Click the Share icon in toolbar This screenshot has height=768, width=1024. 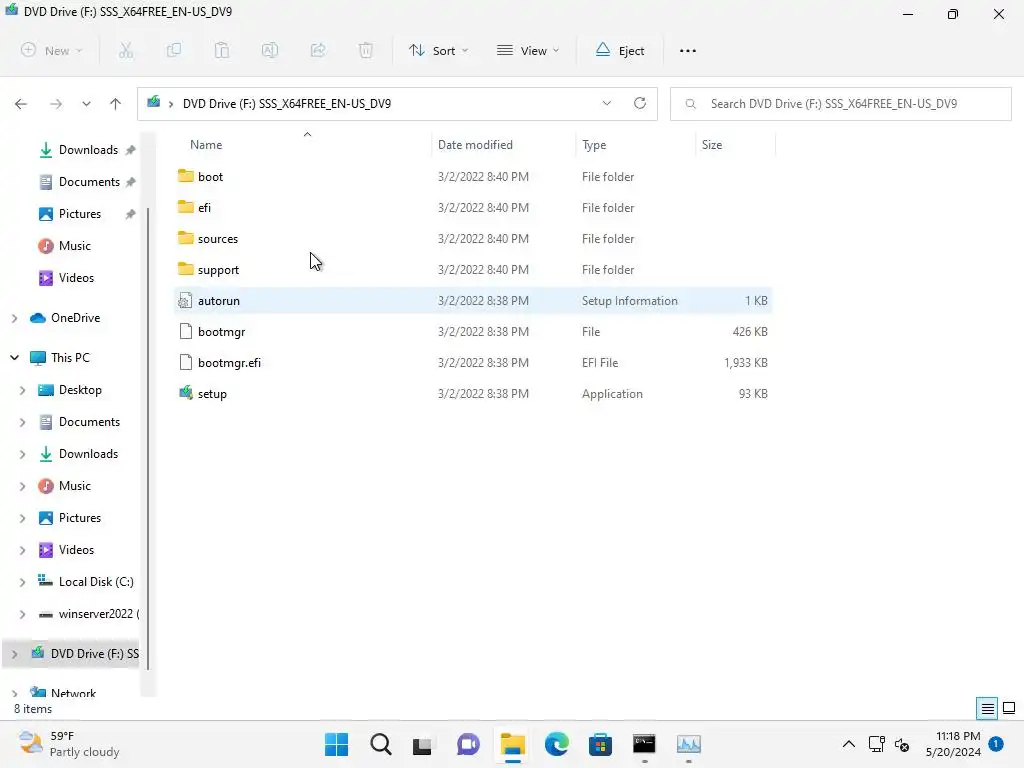[x=318, y=50]
